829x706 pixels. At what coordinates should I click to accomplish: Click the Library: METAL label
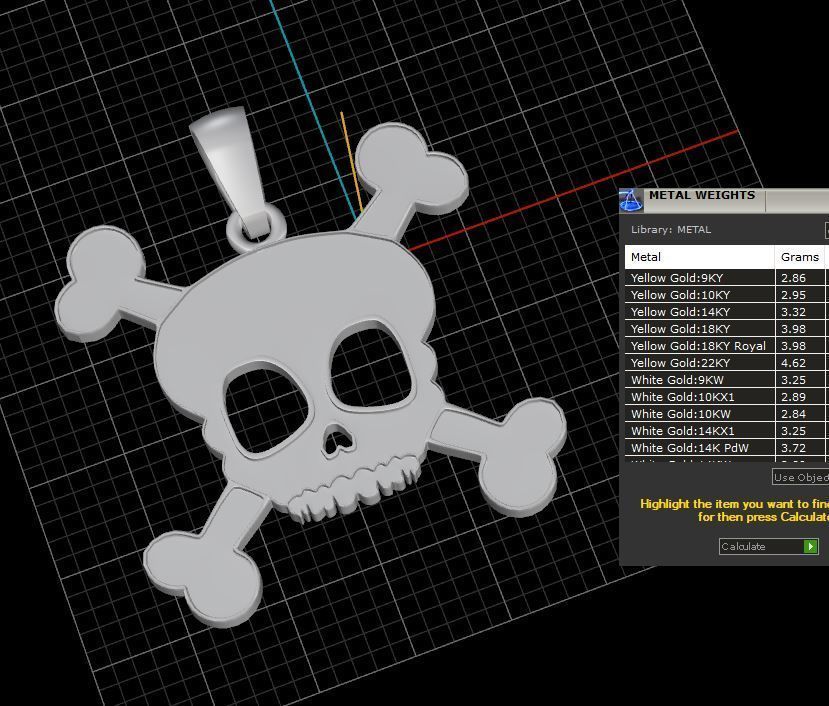(x=671, y=230)
